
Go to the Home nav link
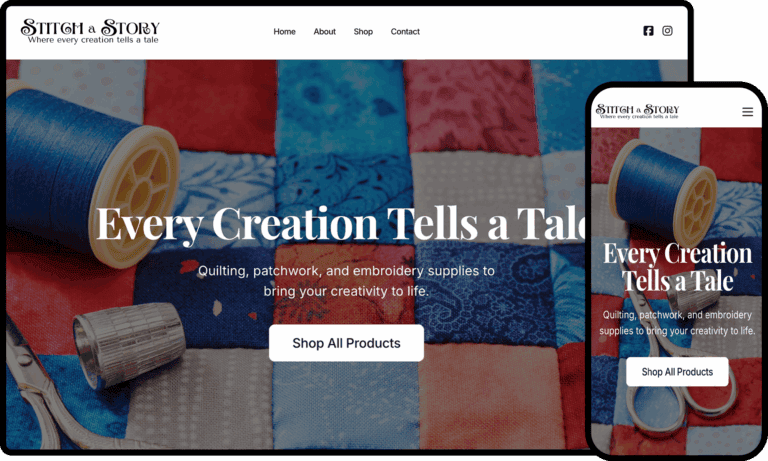click(285, 31)
